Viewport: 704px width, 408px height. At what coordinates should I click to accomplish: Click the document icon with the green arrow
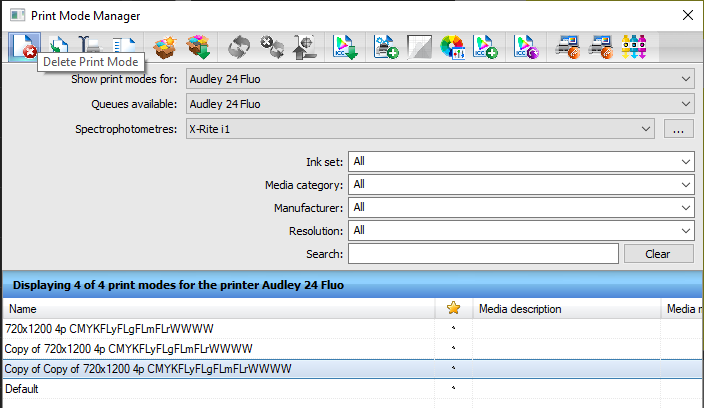[58, 45]
